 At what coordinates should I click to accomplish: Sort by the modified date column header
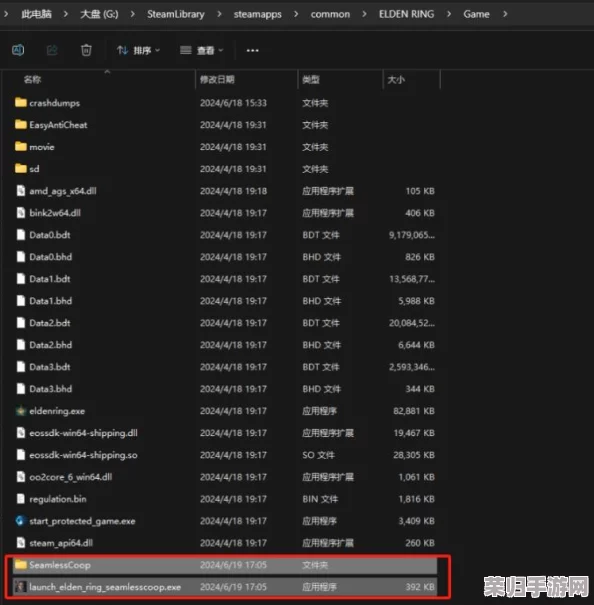point(217,80)
